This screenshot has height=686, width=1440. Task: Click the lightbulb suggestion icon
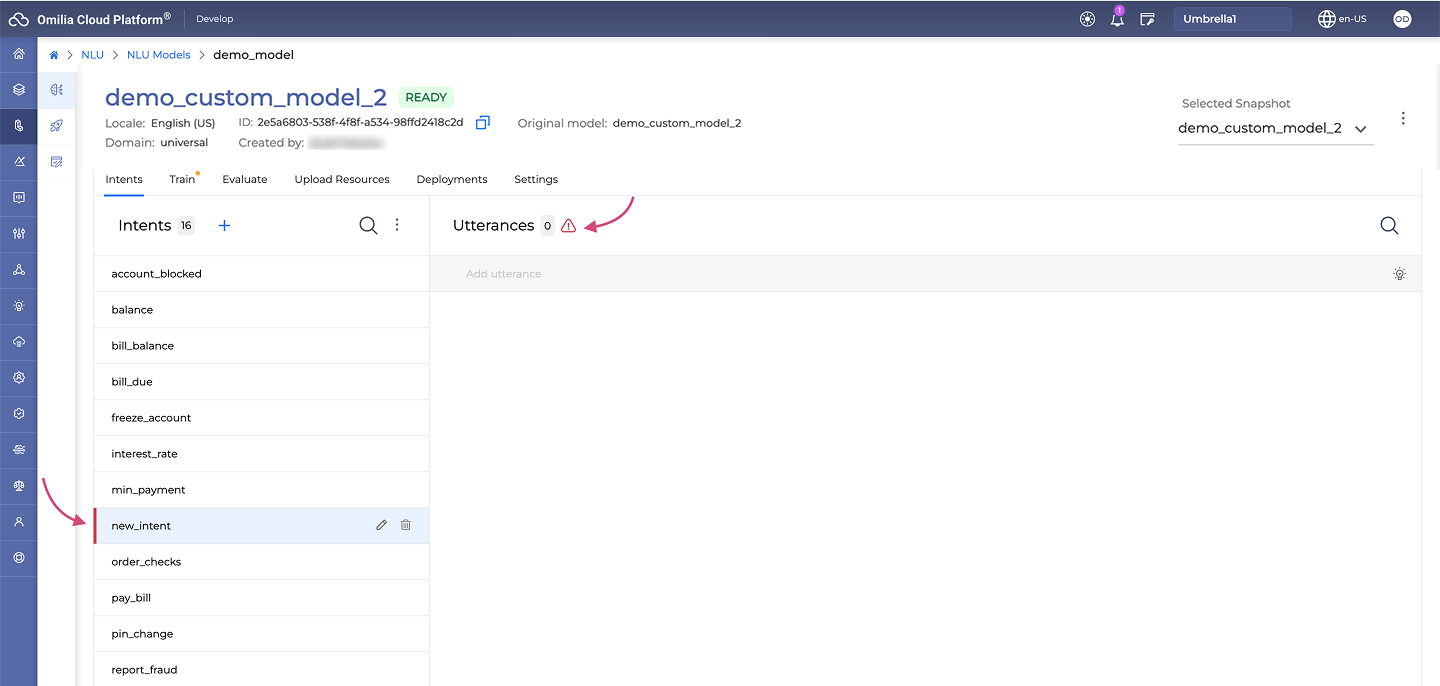coord(1399,274)
